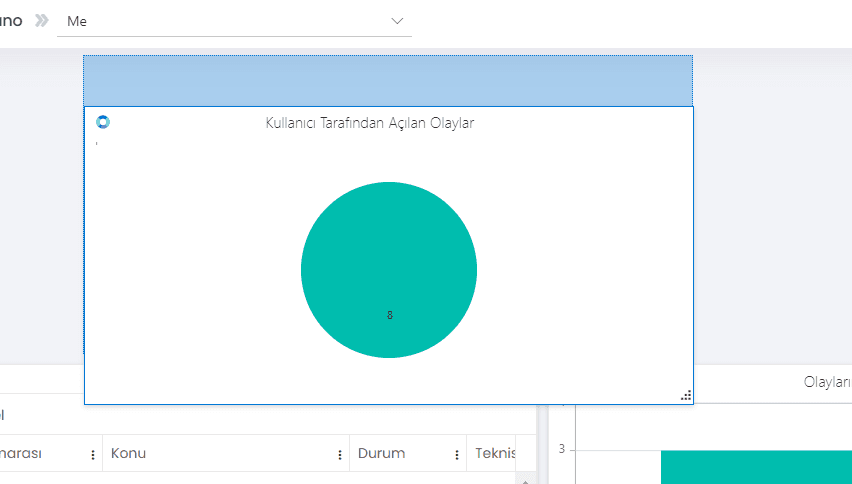Click the dropdown chevron arrow next to Me
Viewport: 852px width, 484px height.
pos(397,21)
